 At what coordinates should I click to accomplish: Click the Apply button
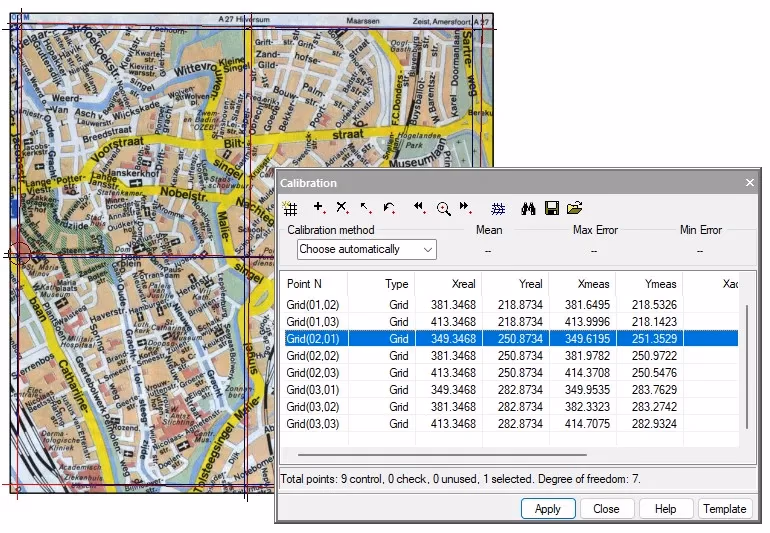(x=548, y=509)
